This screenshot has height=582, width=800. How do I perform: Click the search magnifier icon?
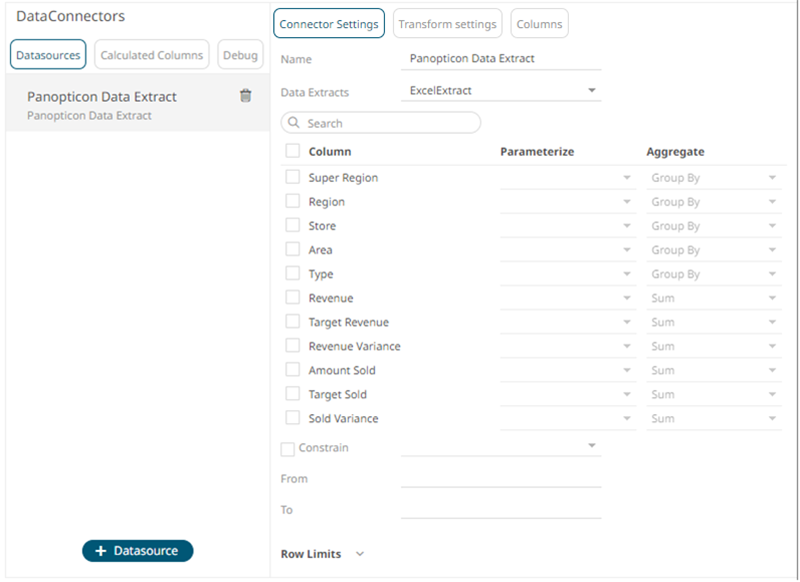coord(295,123)
